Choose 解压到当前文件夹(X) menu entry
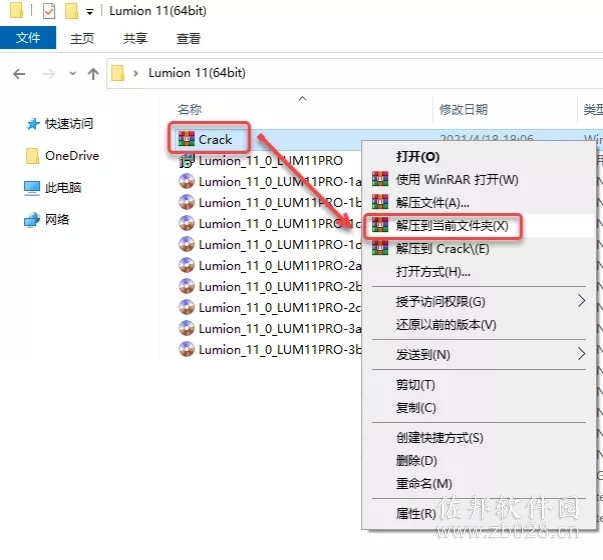The image size is (603, 560). (x=452, y=225)
